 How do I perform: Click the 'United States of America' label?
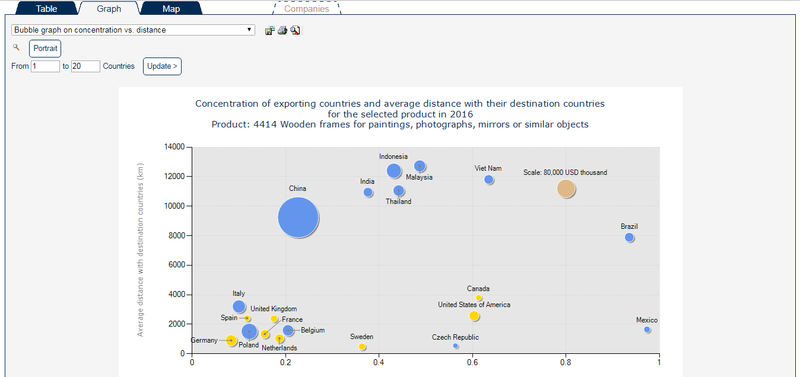474,305
